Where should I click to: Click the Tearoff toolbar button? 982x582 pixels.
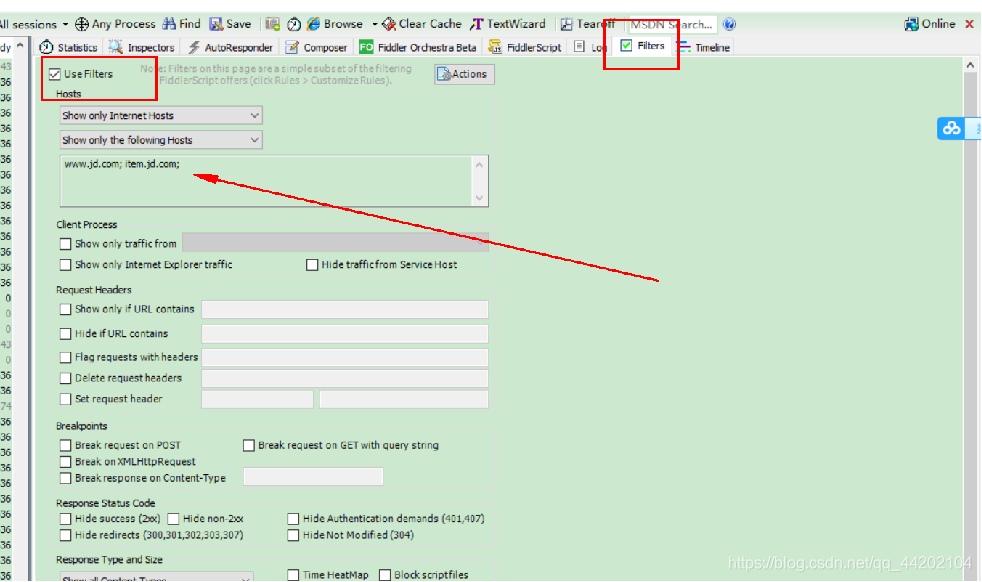tap(587, 24)
